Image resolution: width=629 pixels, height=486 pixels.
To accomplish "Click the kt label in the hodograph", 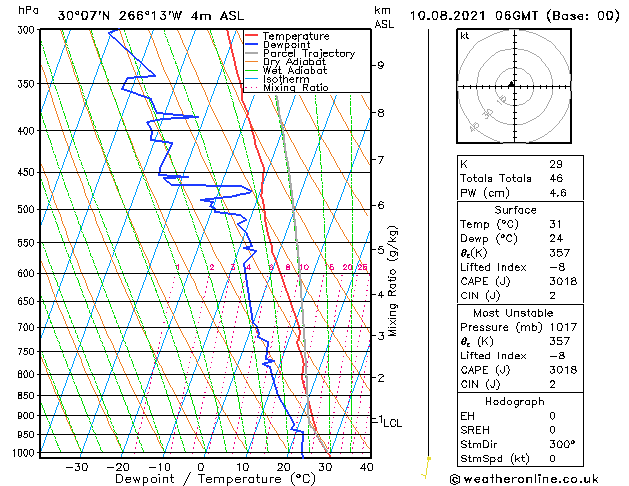I will pyautogui.click(x=465, y=36).
